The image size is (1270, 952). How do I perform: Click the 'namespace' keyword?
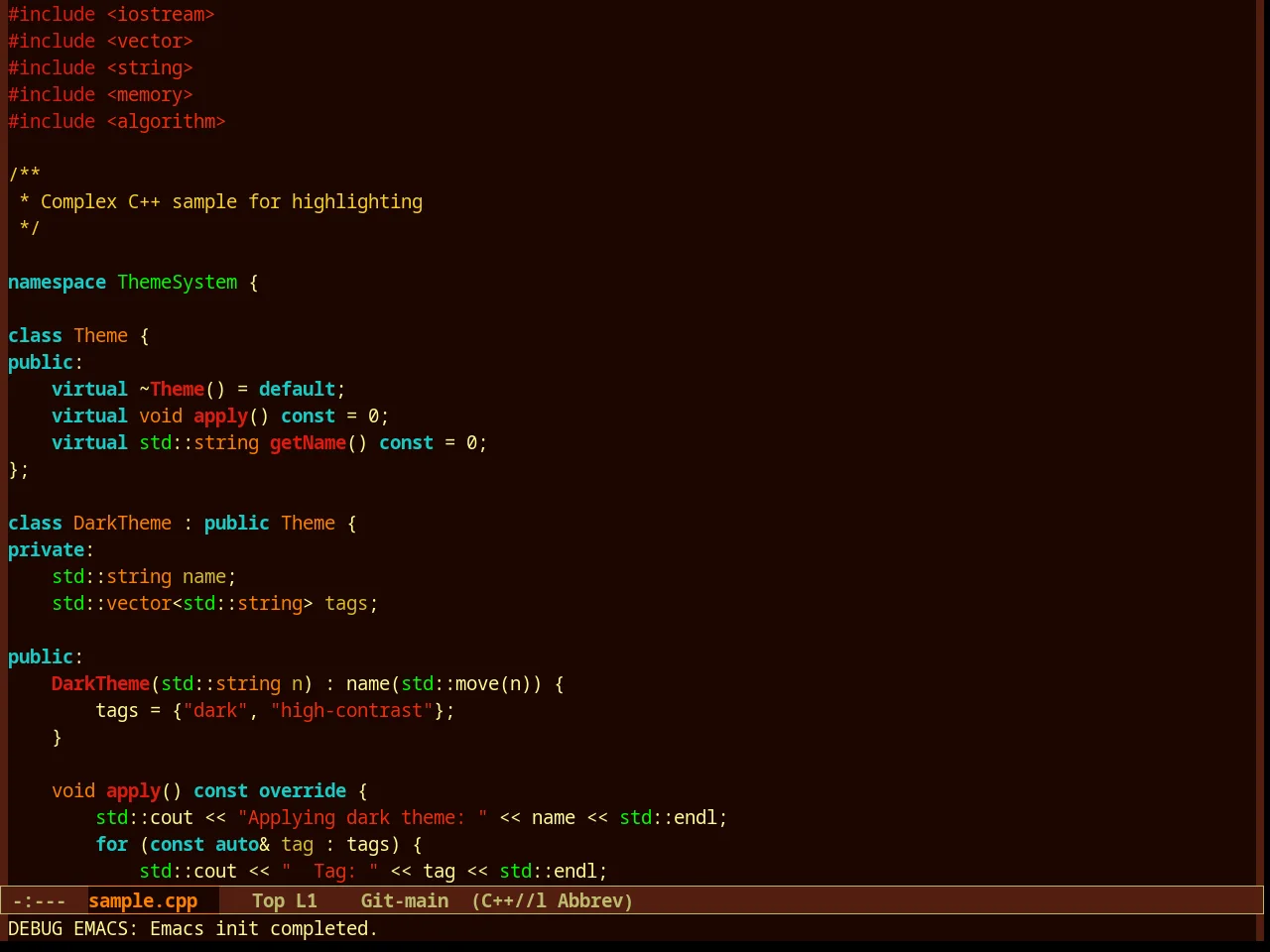57,282
